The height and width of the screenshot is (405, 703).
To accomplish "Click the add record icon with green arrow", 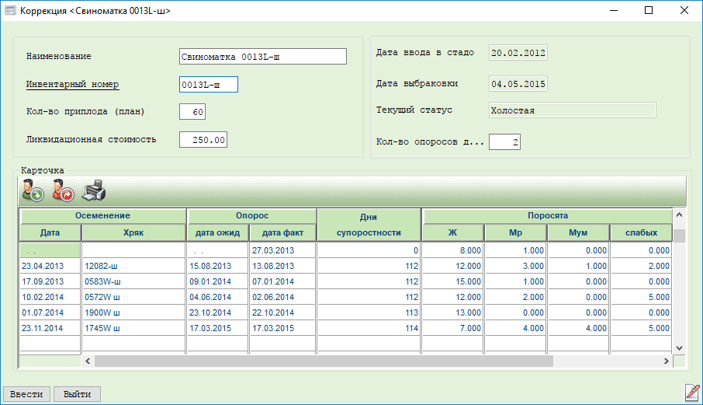I will pos(32,191).
